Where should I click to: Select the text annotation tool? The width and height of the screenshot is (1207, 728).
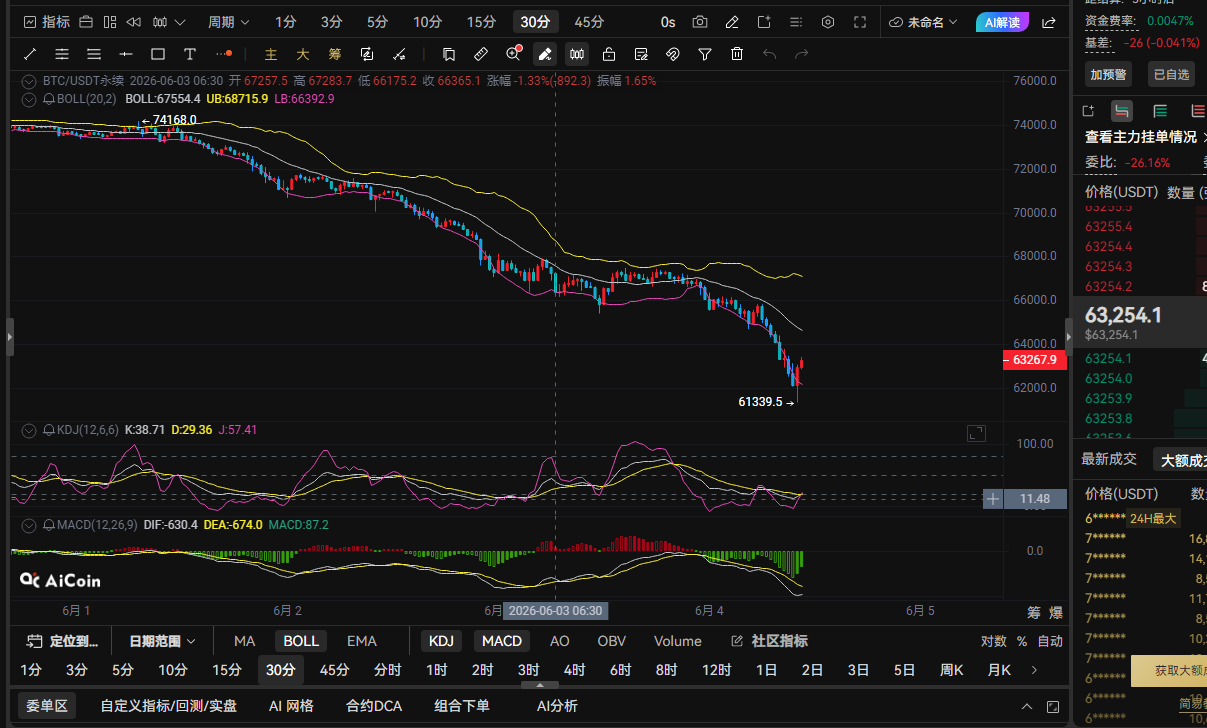click(190, 54)
